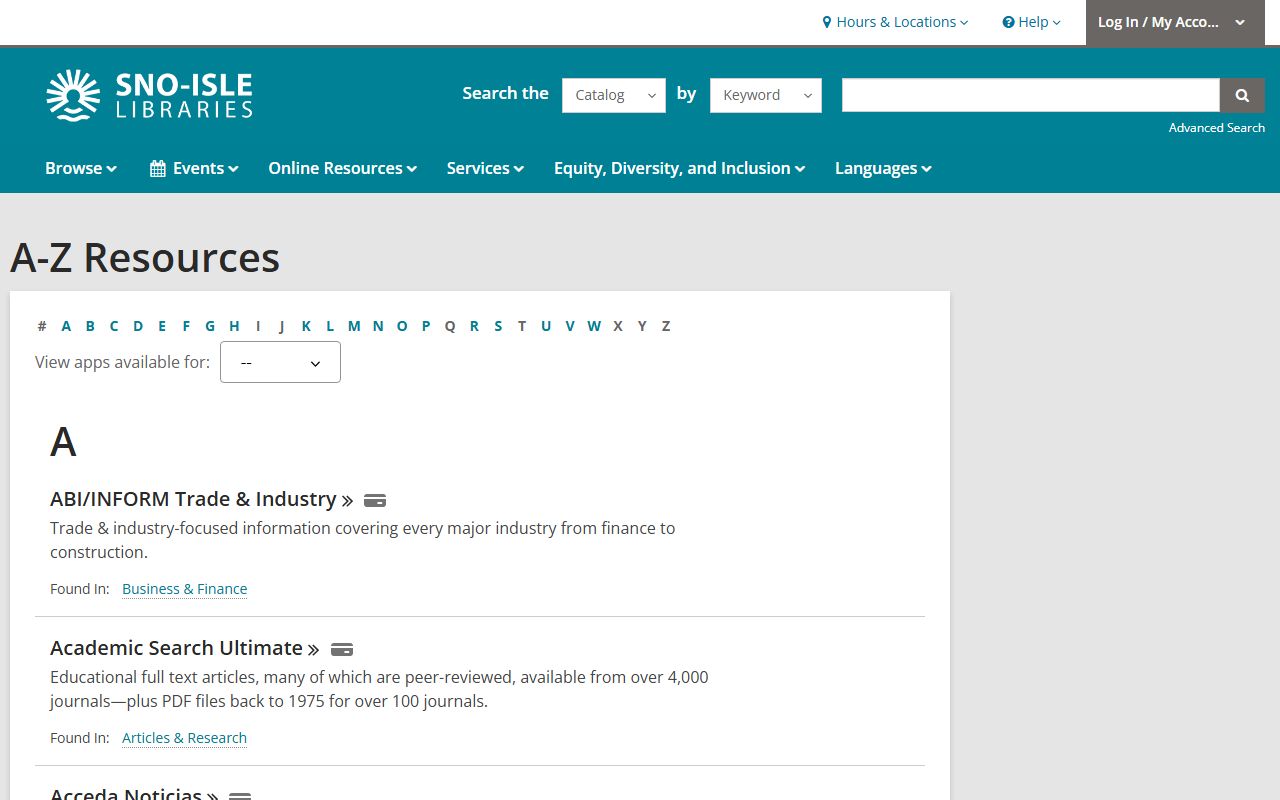Click the card icon next to Acceda Noticias

pyautogui.click(x=240, y=796)
